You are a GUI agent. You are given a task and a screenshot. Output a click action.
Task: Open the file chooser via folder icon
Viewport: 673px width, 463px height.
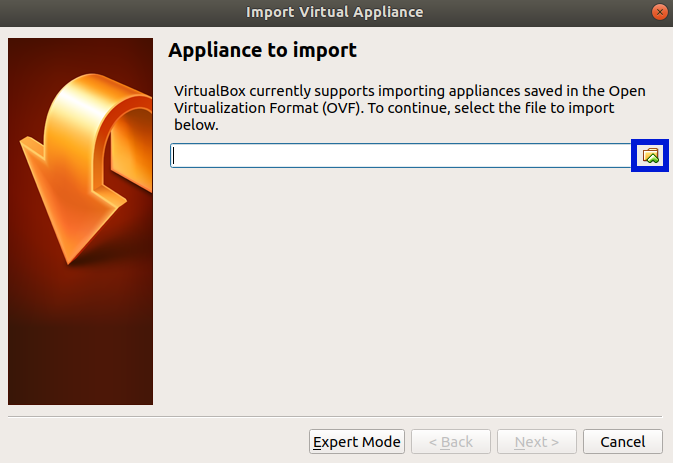coord(650,155)
